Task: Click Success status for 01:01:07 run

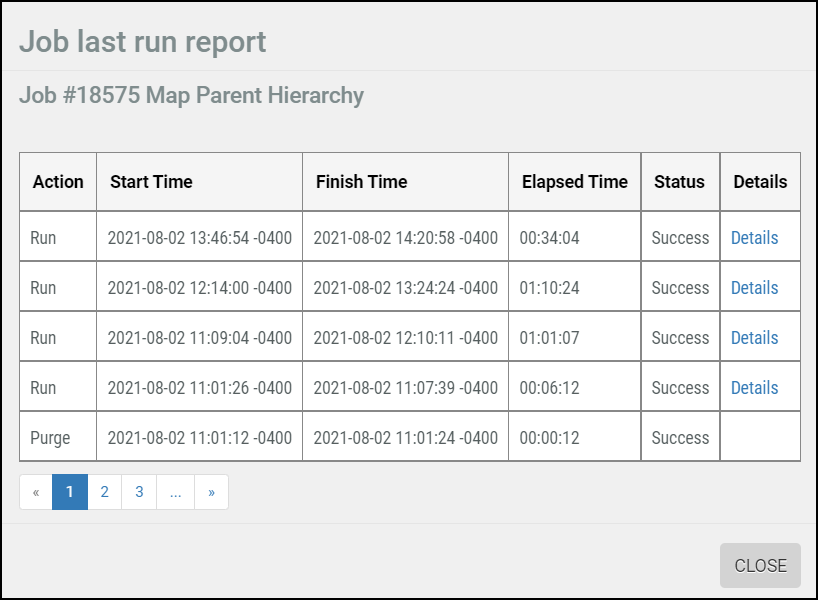Action: pyautogui.click(x=680, y=338)
